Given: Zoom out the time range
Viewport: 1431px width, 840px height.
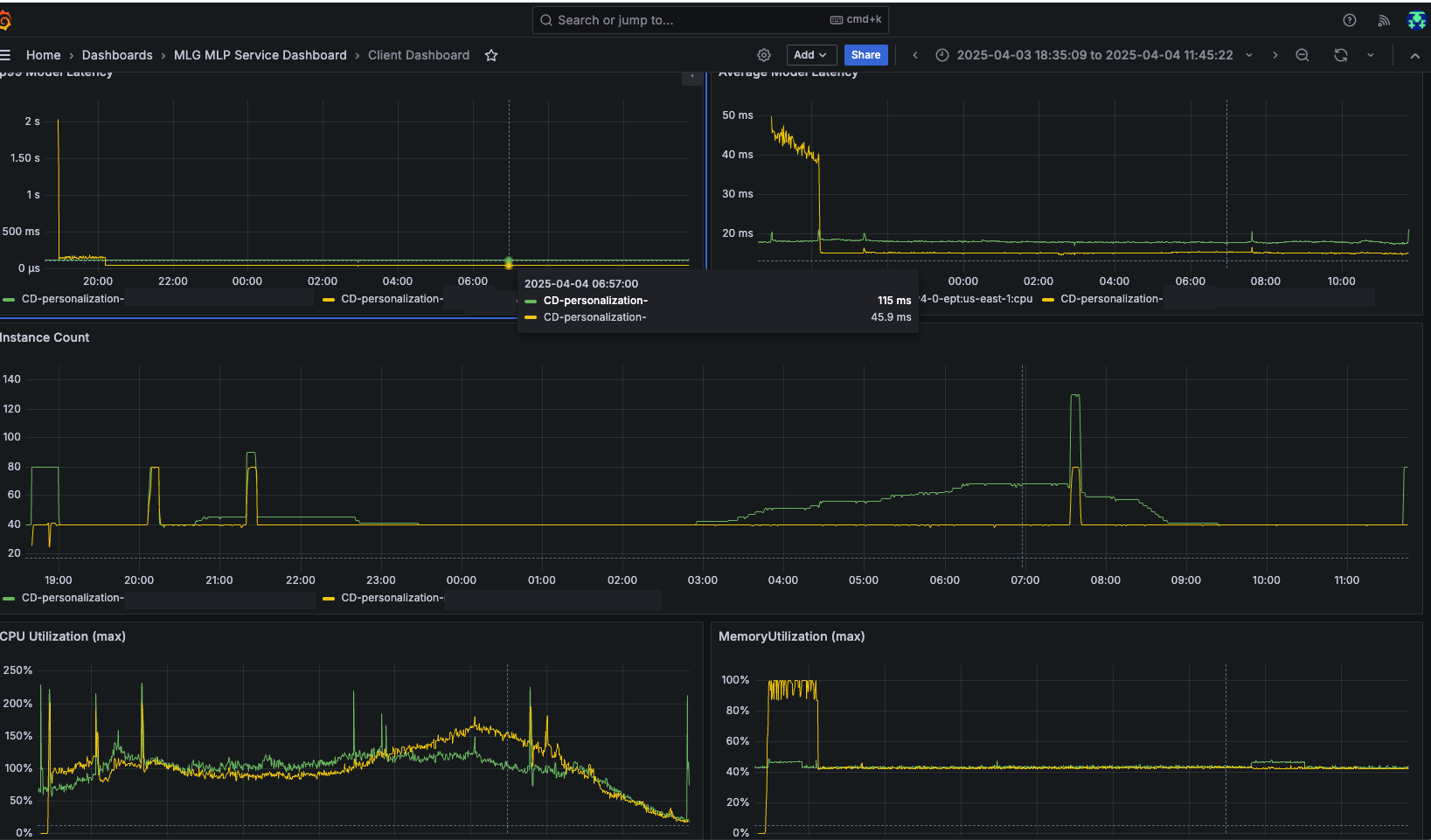Looking at the screenshot, I should pyautogui.click(x=1302, y=55).
